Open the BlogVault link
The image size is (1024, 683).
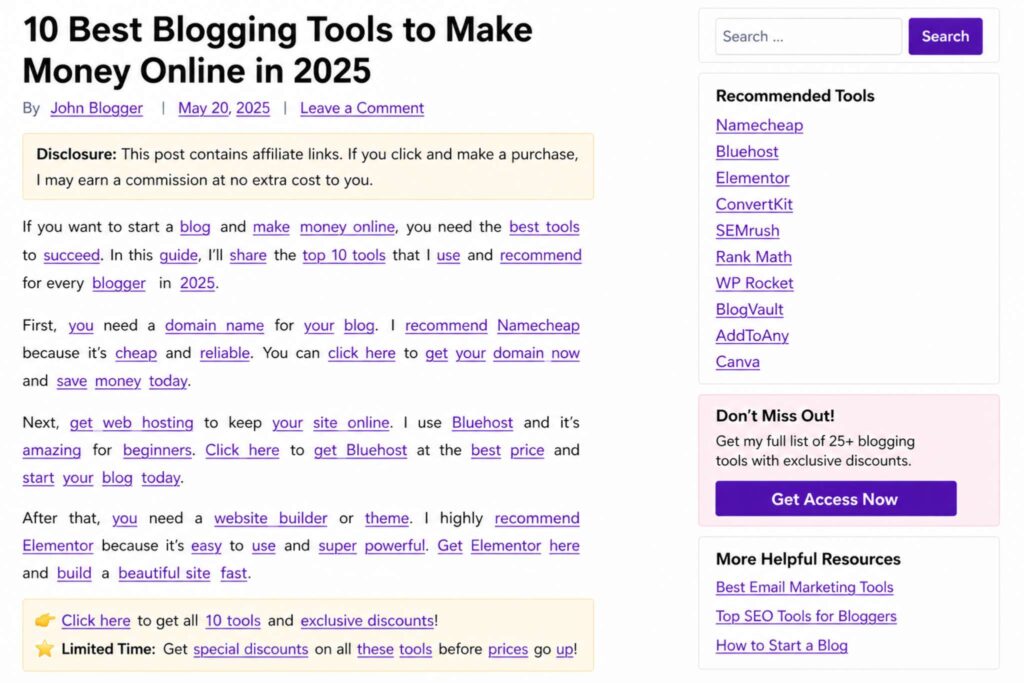point(749,309)
